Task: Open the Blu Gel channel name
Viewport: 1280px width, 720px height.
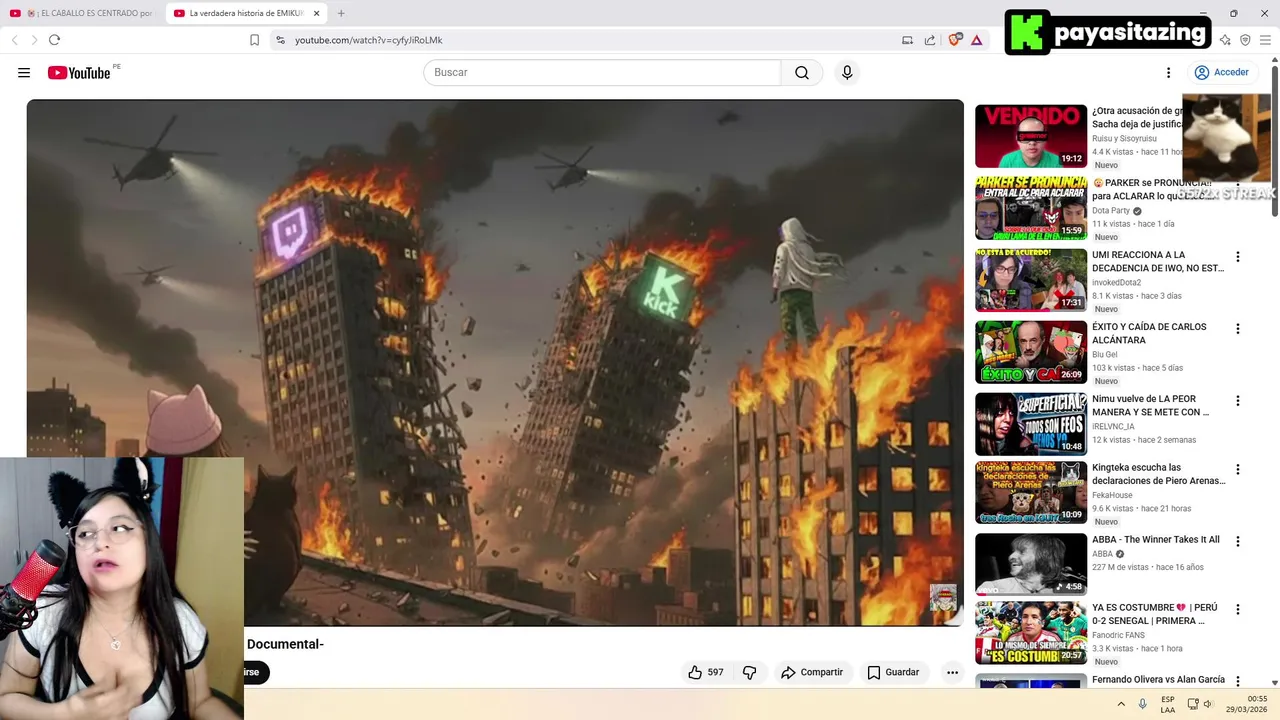Action: coord(1105,355)
